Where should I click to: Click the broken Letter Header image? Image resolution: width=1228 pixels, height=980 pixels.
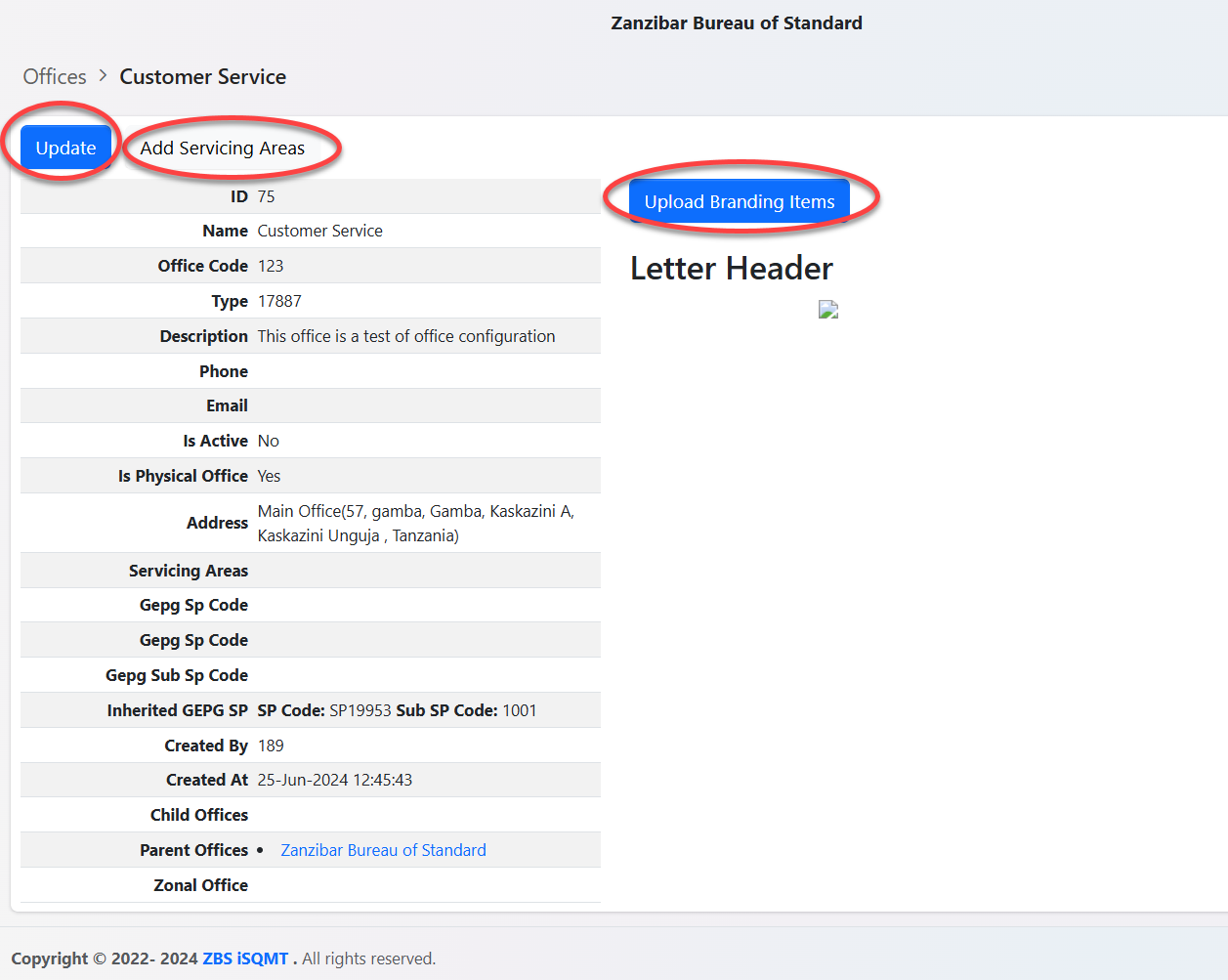click(x=828, y=310)
